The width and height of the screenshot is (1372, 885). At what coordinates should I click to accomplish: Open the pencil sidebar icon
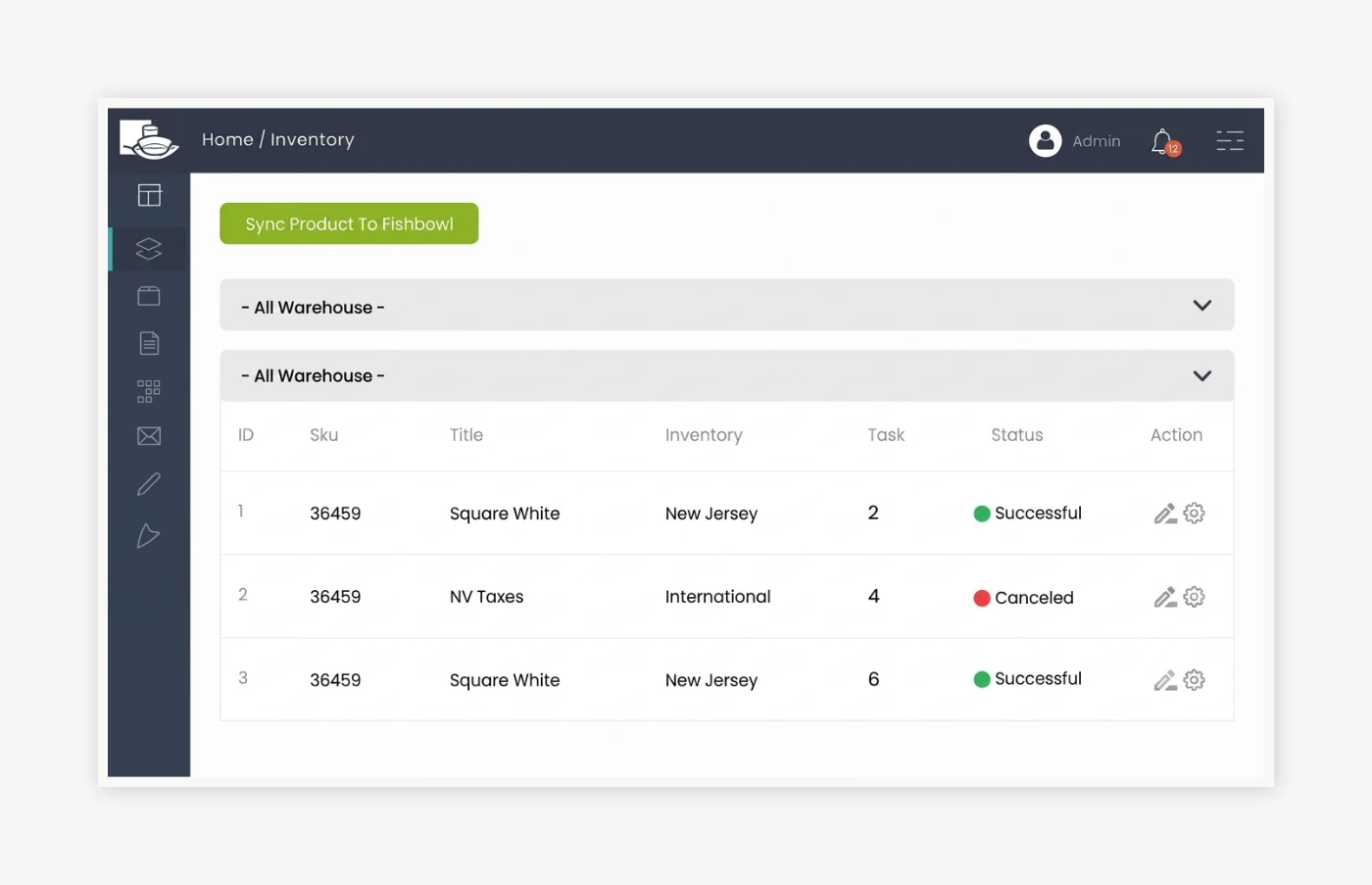point(149,484)
